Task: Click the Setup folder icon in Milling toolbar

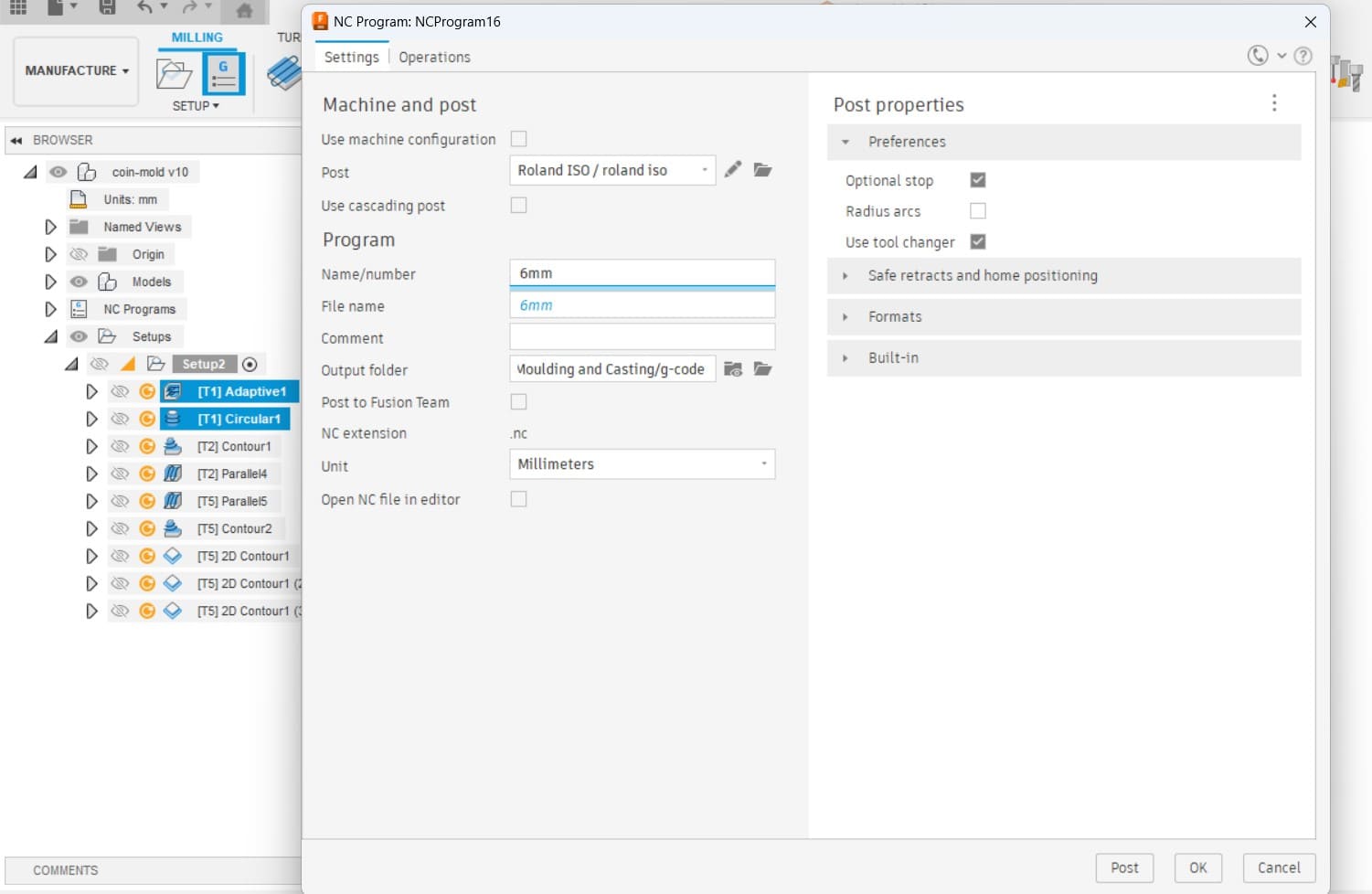Action: (174, 73)
